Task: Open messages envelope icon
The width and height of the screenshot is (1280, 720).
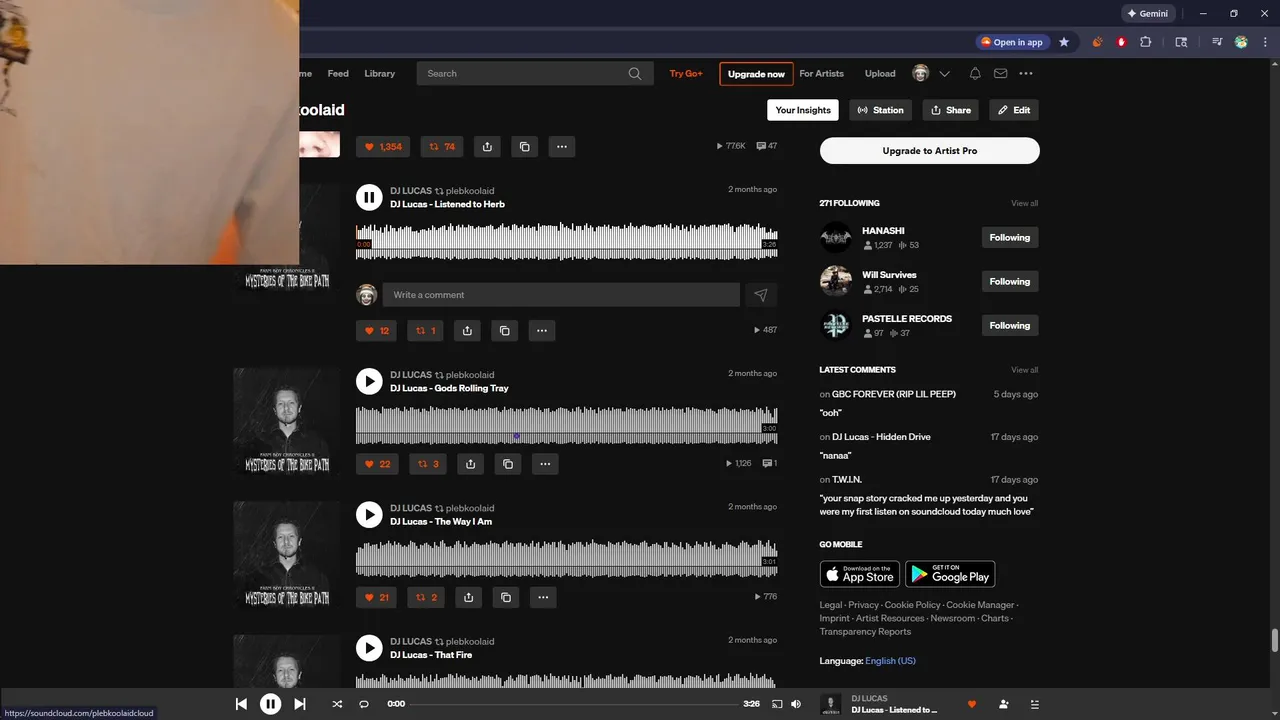Action: 1000,73
